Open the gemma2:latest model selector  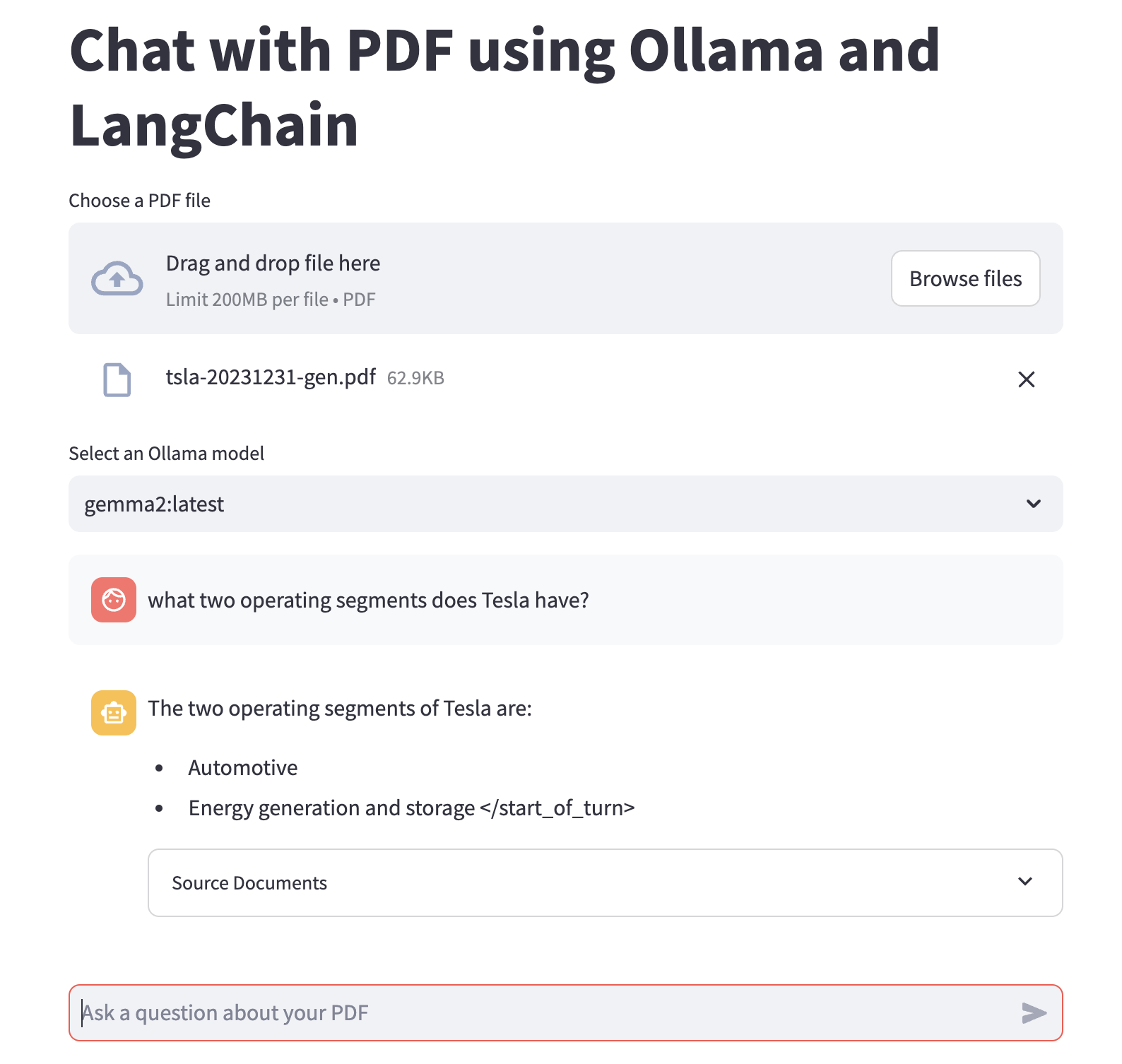551,504
